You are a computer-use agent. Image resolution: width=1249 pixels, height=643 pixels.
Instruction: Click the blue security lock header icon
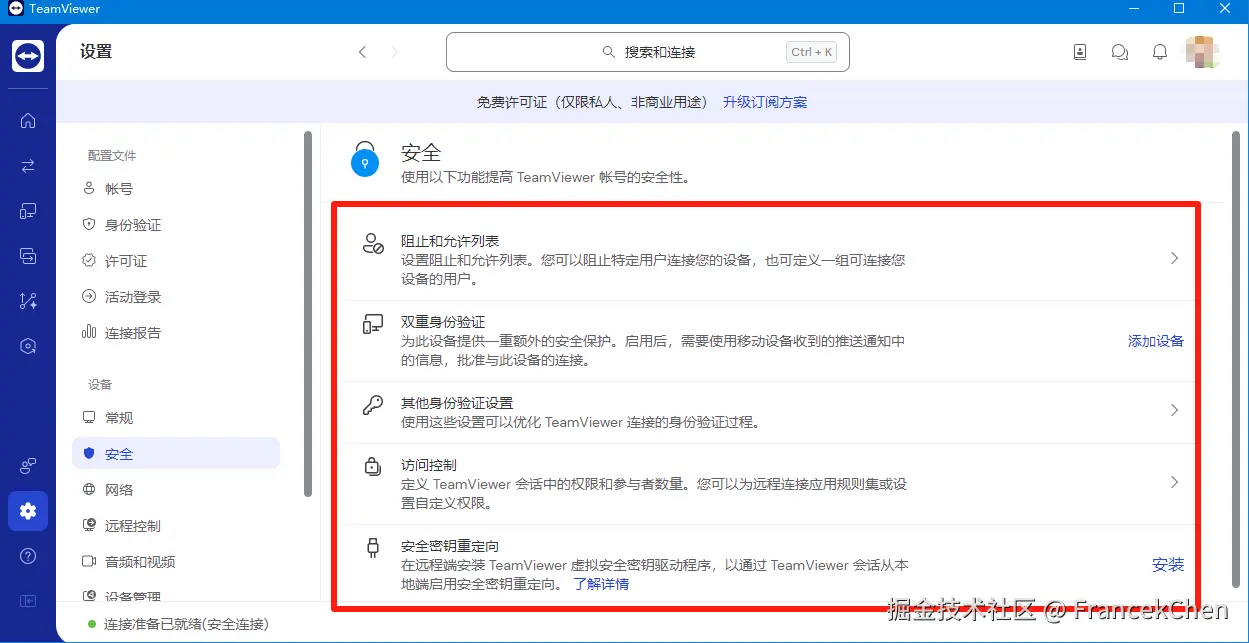tap(365, 158)
